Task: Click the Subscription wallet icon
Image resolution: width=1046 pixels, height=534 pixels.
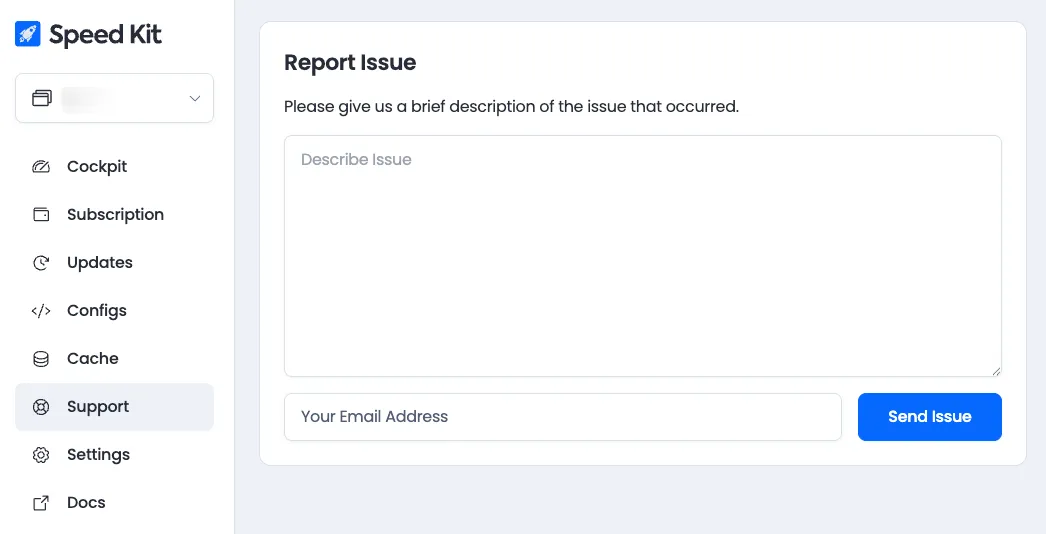Action: coord(41,214)
